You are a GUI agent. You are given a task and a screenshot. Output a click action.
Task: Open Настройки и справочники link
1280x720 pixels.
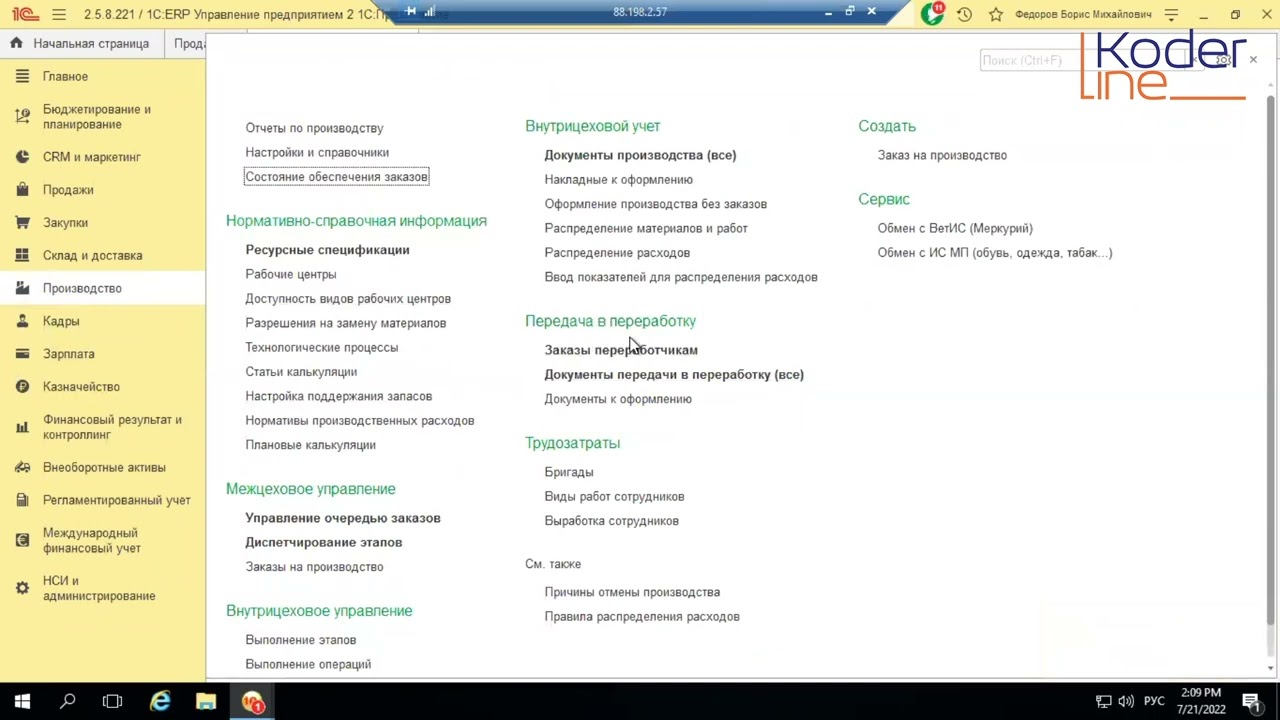point(317,152)
